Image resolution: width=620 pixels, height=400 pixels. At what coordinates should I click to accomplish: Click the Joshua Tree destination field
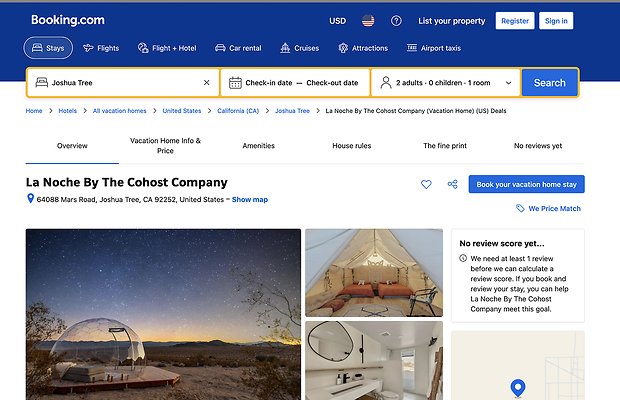(x=120, y=83)
